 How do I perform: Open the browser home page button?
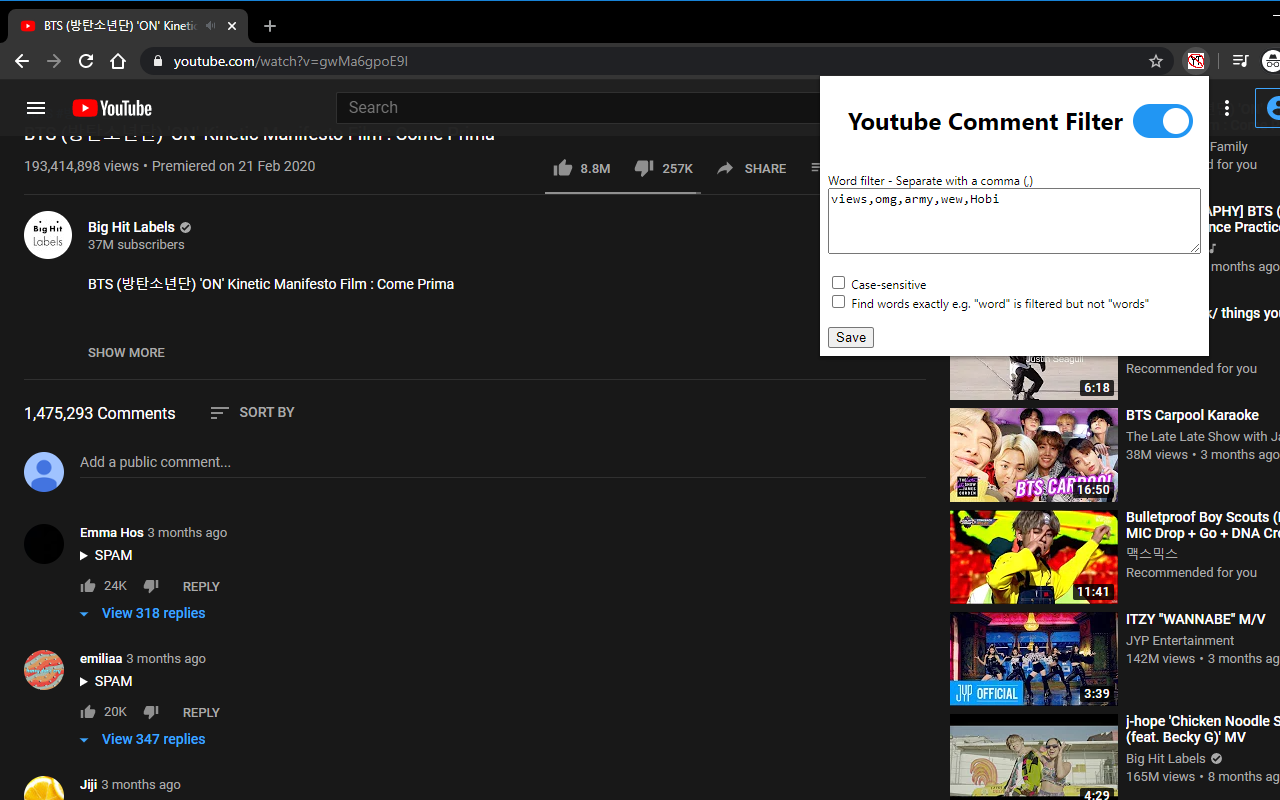click(x=118, y=61)
